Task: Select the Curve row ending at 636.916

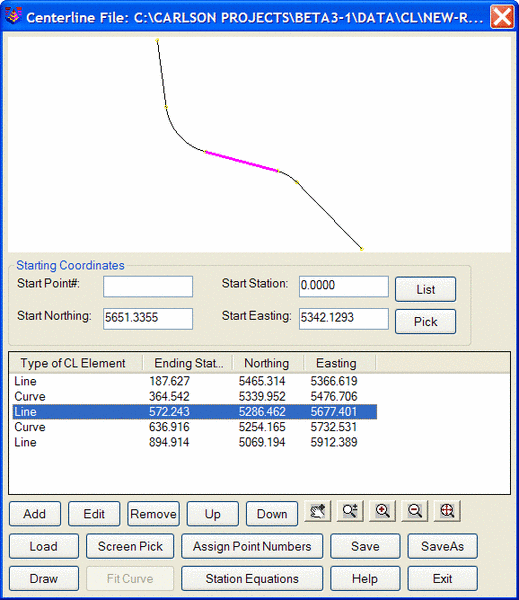Action: coord(194,427)
